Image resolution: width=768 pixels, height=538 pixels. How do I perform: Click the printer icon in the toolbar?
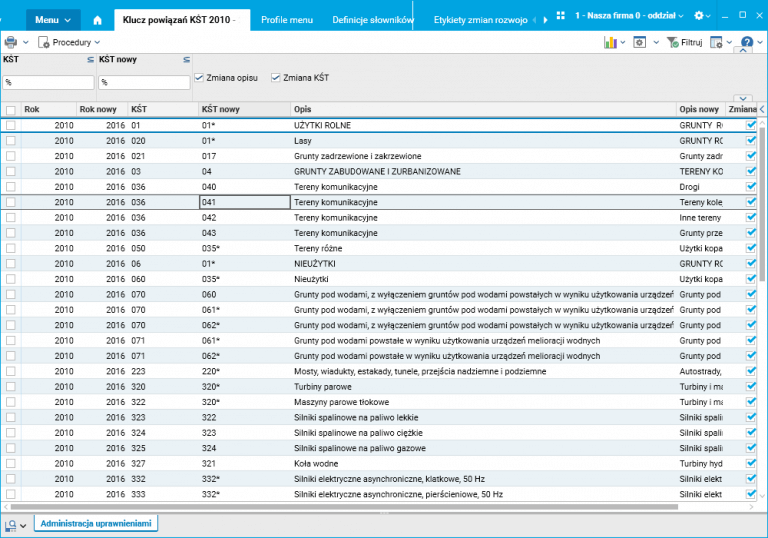point(10,43)
